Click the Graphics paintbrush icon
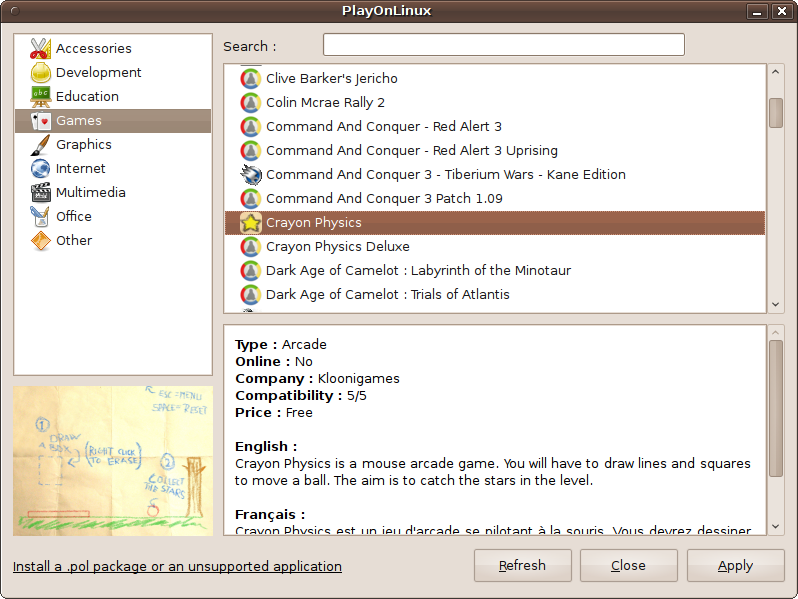Viewport: 798px width, 599px height. coord(40,145)
